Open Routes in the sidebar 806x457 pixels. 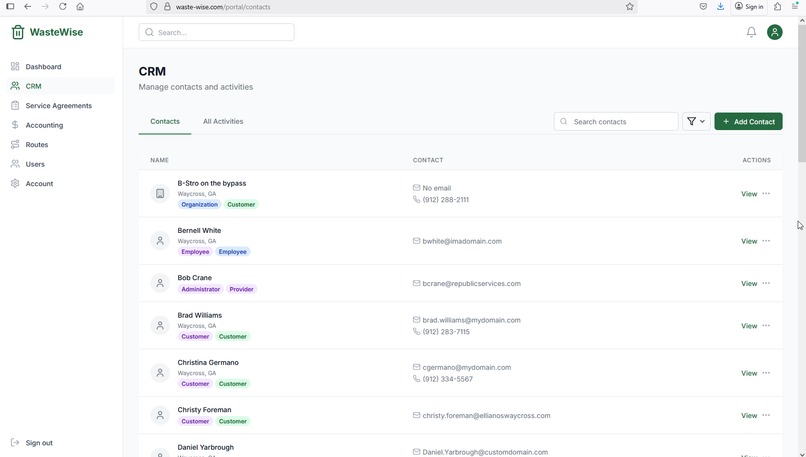pyautogui.click(x=61, y=144)
